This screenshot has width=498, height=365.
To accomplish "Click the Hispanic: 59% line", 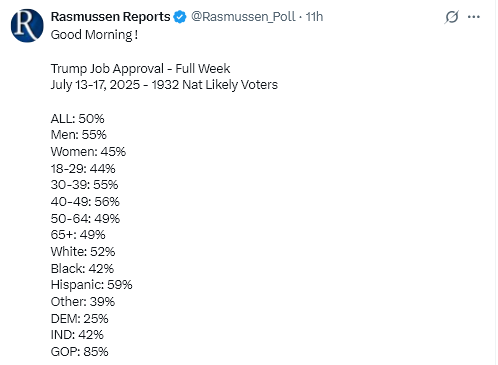I will 91,285.
